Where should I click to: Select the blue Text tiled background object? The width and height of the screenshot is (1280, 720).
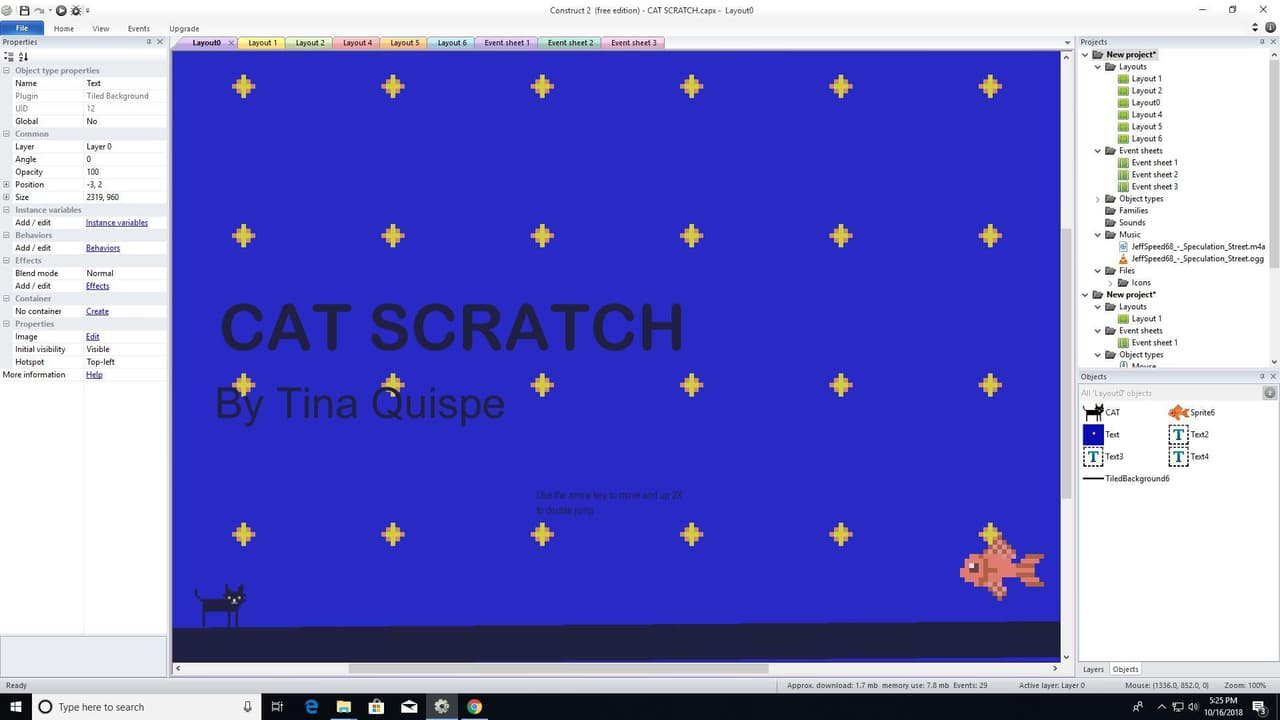pos(1101,434)
